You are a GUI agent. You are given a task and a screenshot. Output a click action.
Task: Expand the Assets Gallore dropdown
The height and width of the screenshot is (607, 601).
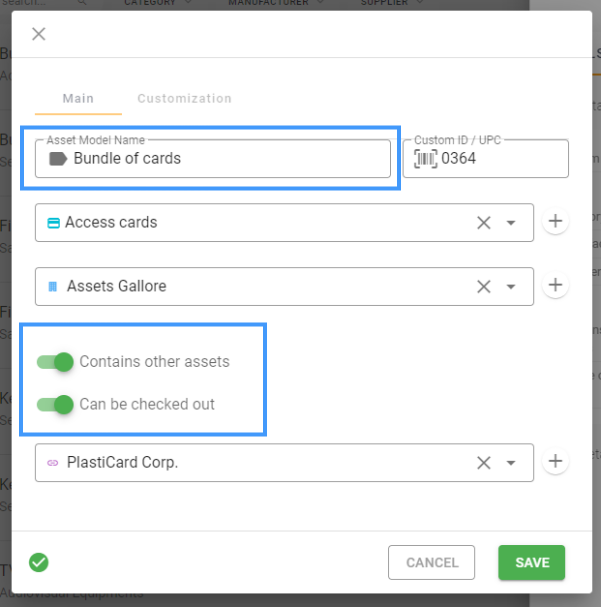(x=511, y=287)
